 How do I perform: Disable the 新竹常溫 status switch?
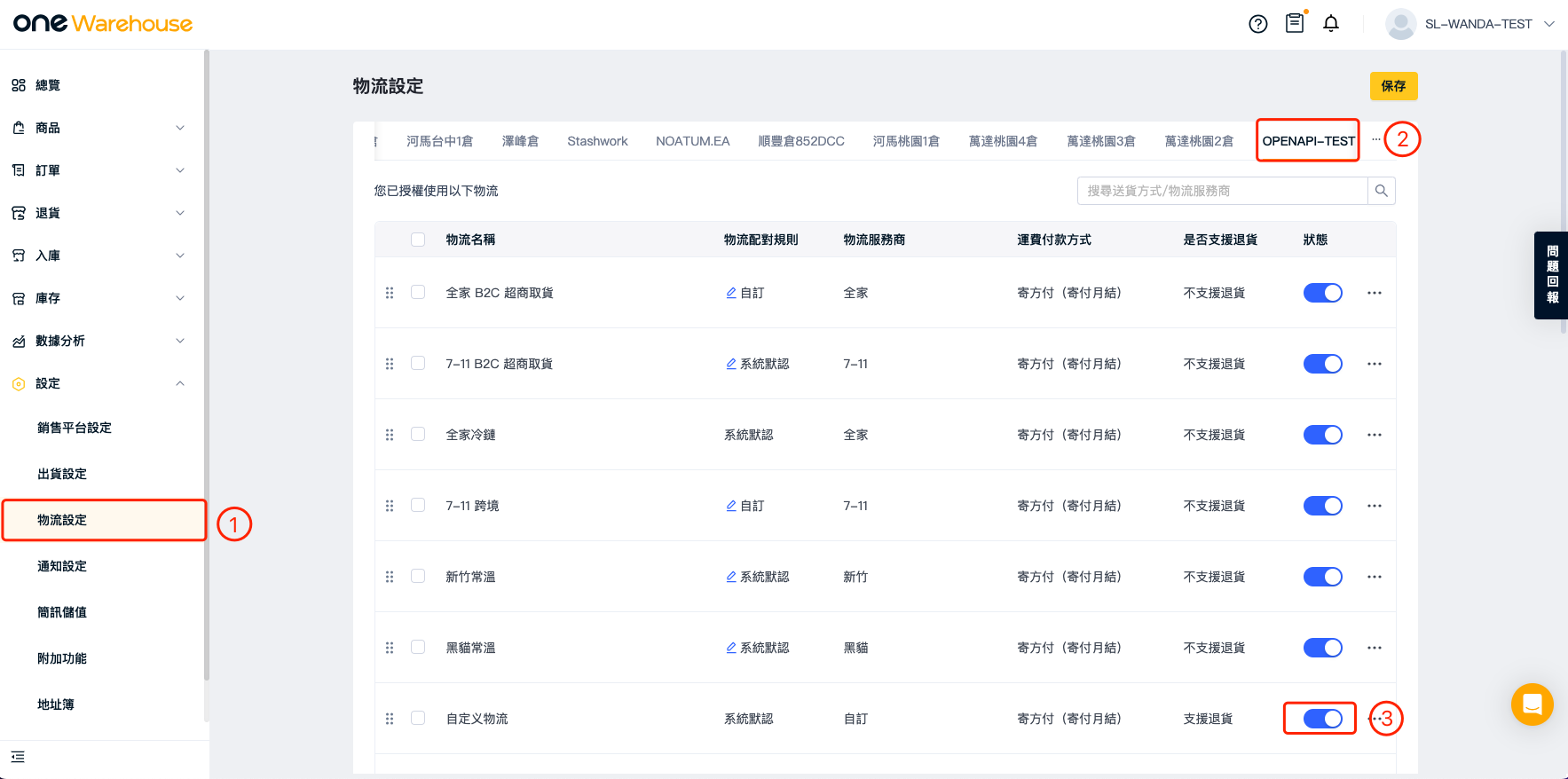tap(1322, 577)
